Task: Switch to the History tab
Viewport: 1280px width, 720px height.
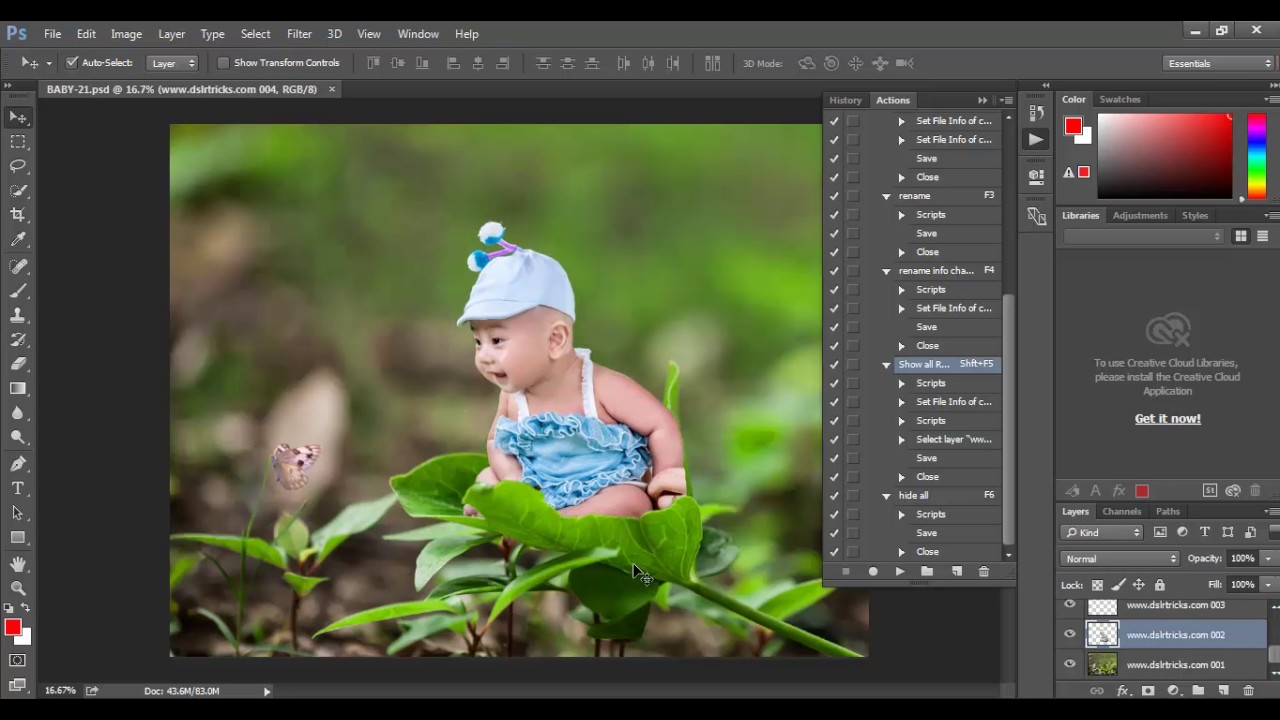Action: coord(845,100)
